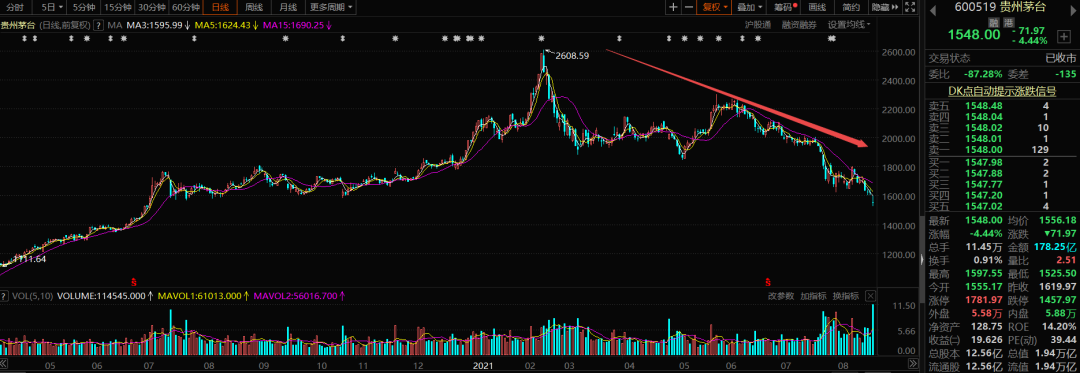Click the red S marker near 06 2021

coord(767,281)
